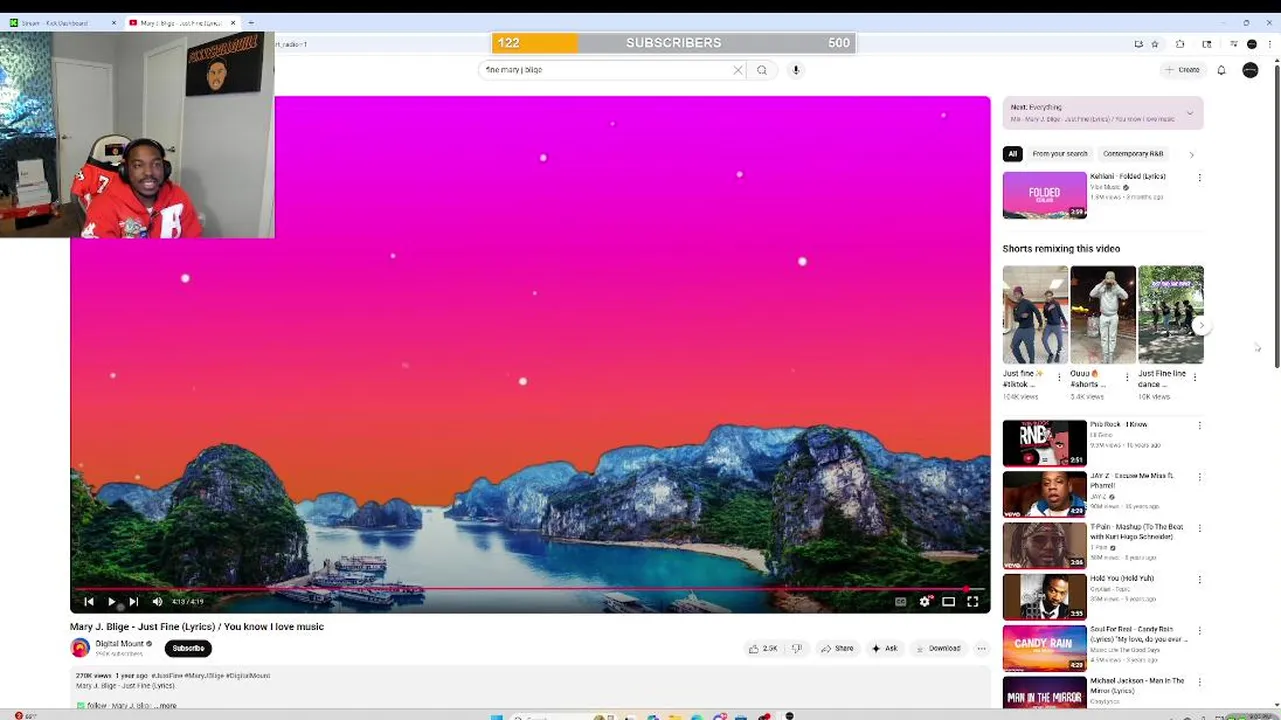The width and height of the screenshot is (1281, 720).
Task: Open JAY-Z Excuse Me Miss video
Action: [x=1044, y=494]
